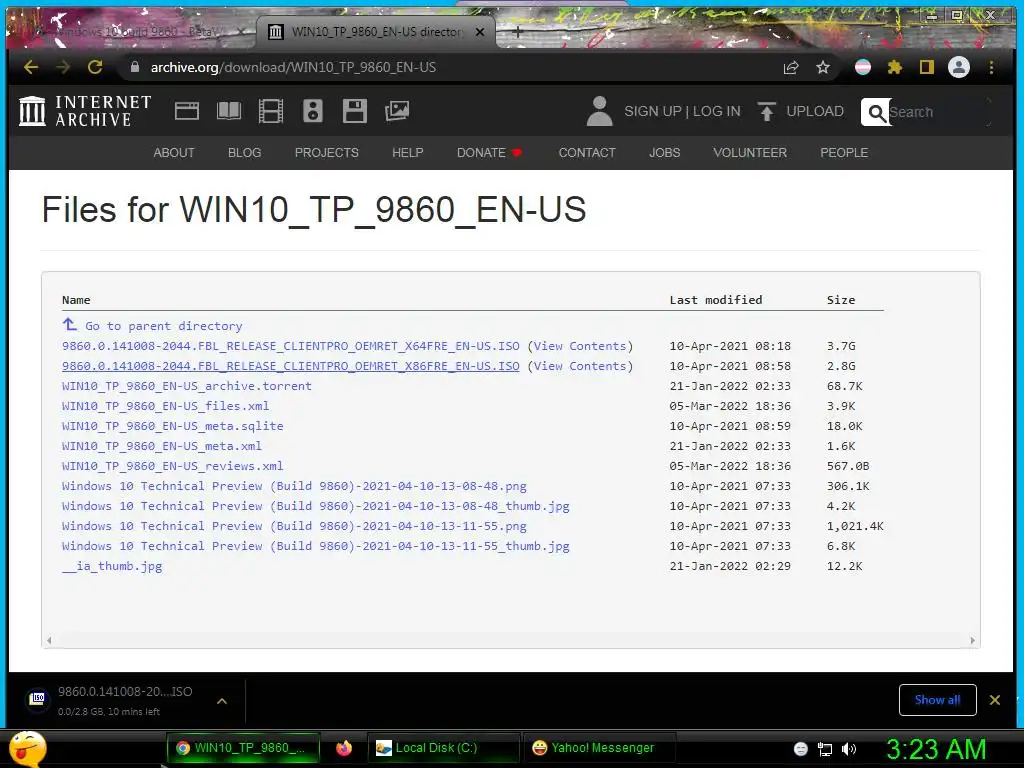The image size is (1024, 768).
Task: Open the HELP menu item
Action: pyautogui.click(x=408, y=153)
